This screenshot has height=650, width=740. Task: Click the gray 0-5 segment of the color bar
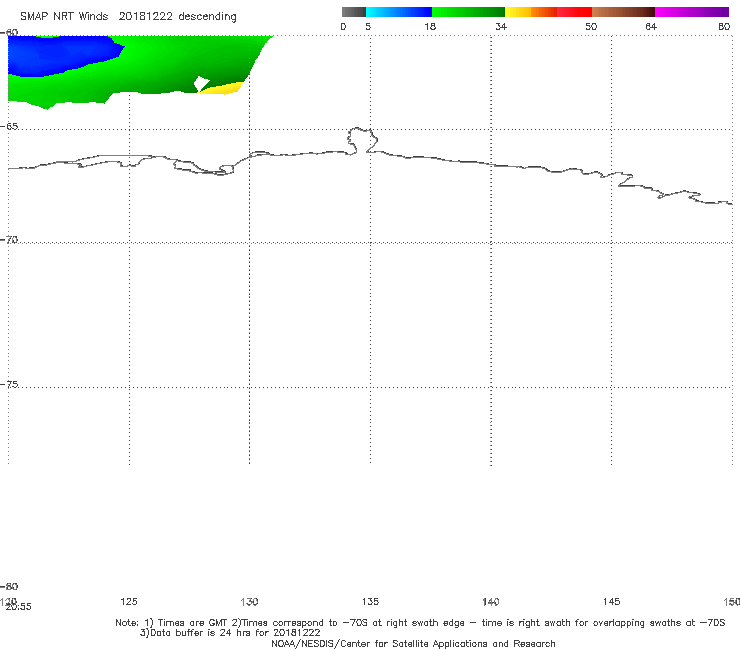353,12
